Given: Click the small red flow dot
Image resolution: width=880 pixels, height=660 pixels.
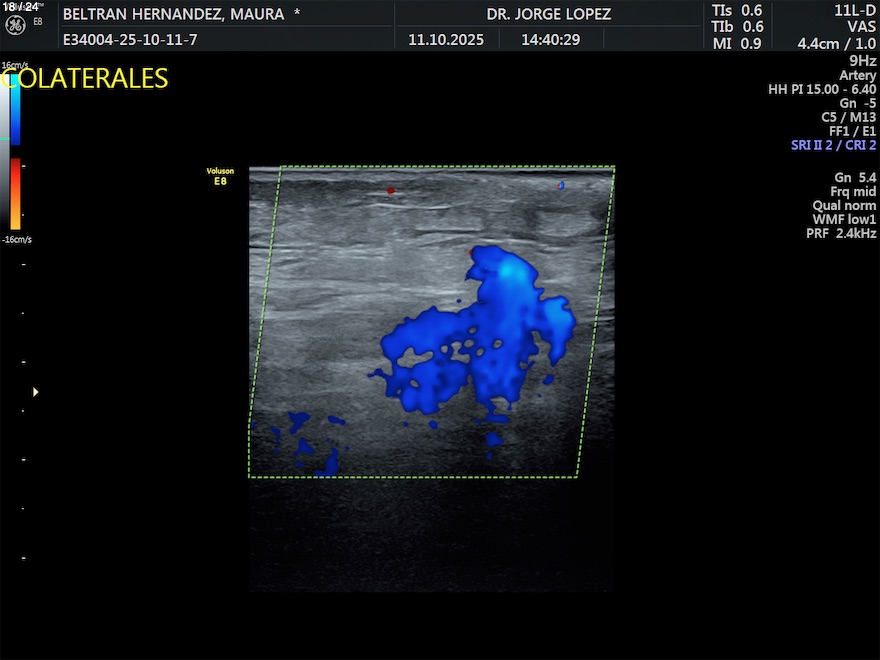Looking at the screenshot, I should [391, 189].
